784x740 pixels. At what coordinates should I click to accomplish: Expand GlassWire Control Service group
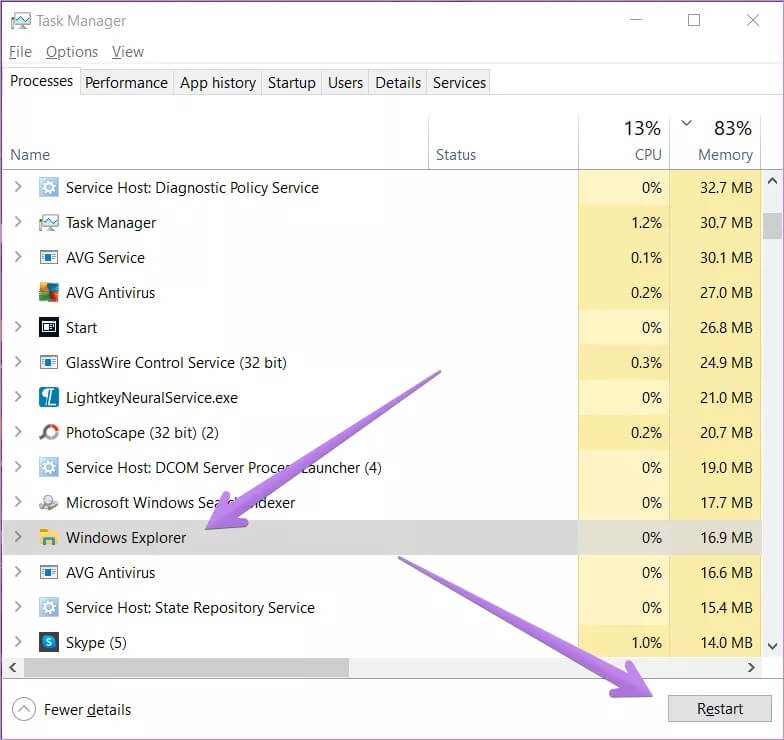pyautogui.click(x=18, y=362)
